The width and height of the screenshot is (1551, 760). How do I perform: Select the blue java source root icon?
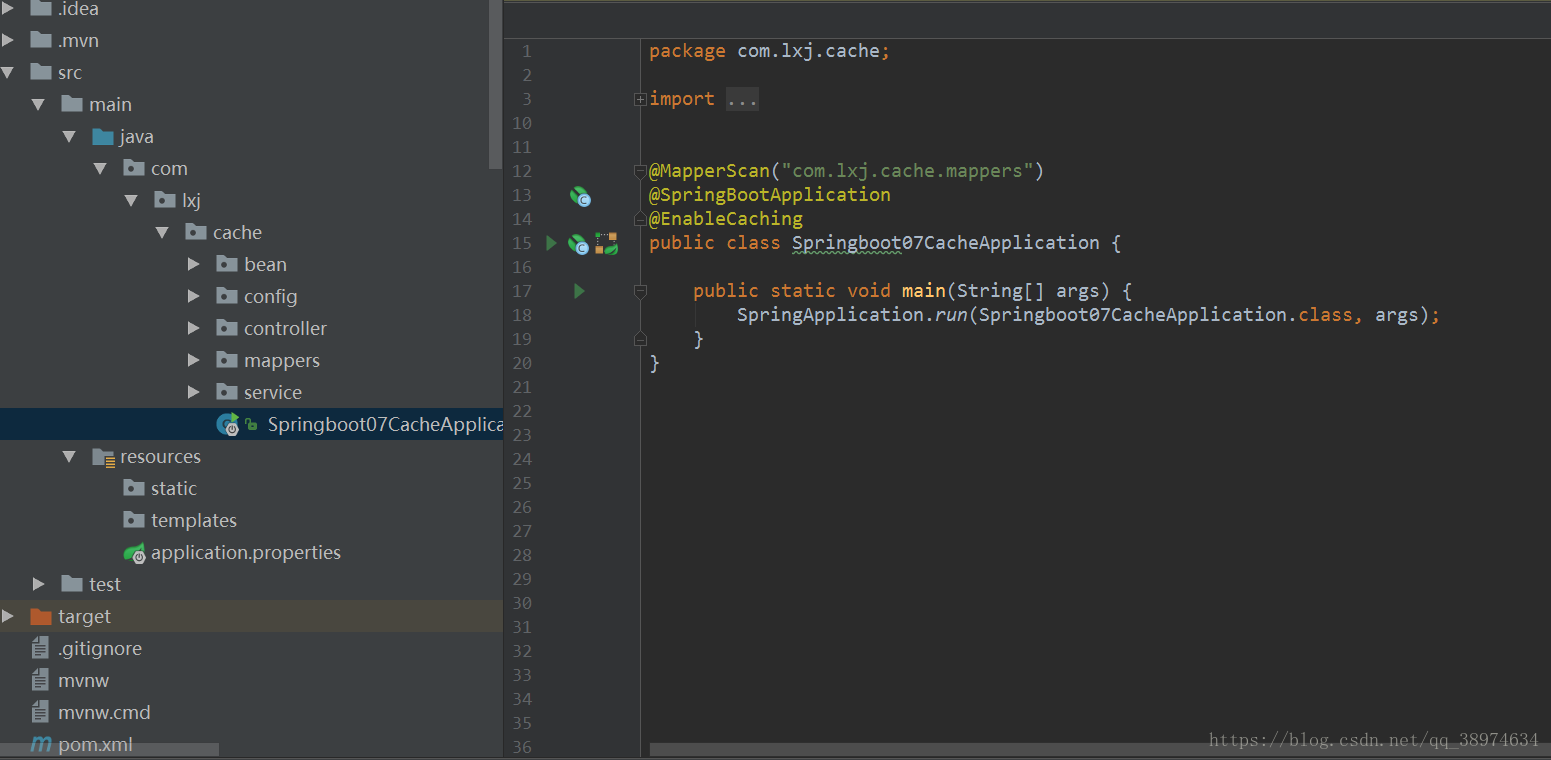[x=103, y=136]
